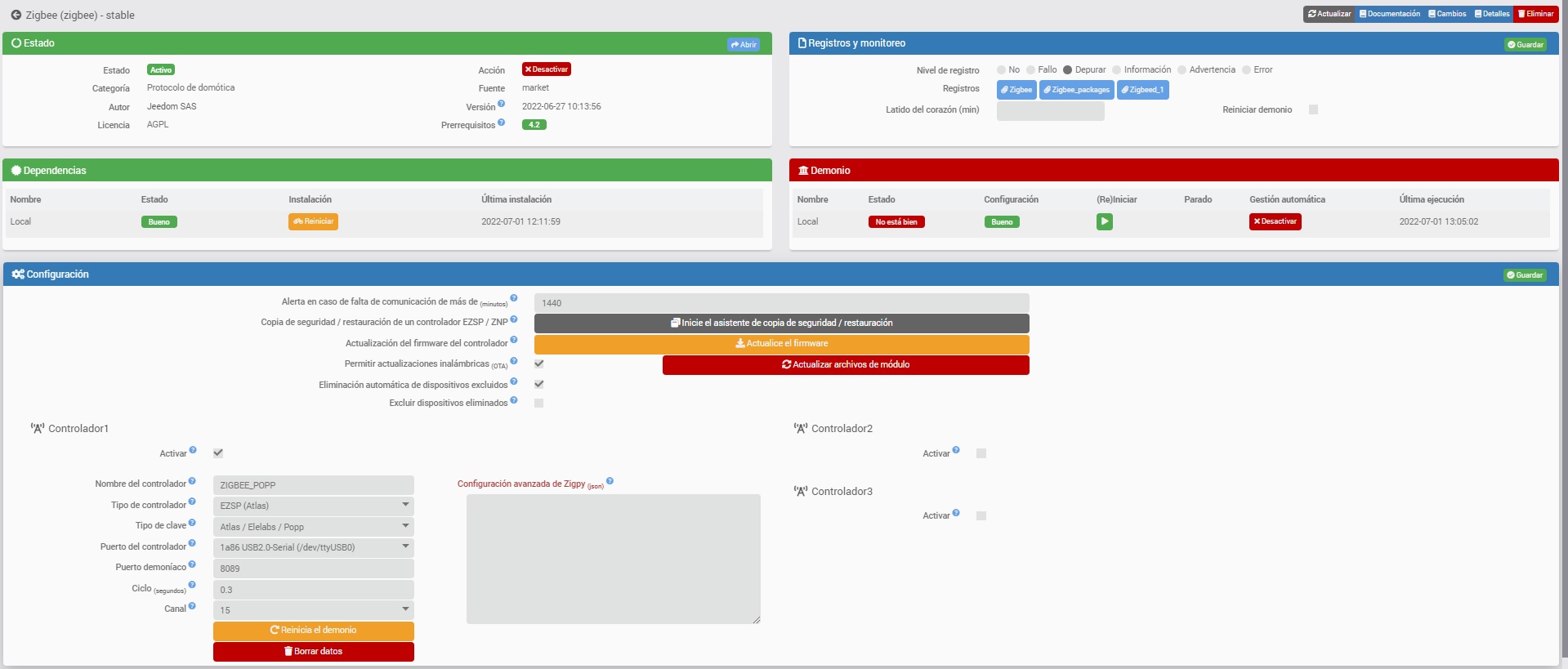
Task: Show help for Nombre del controlador
Action: pyautogui.click(x=192, y=481)
